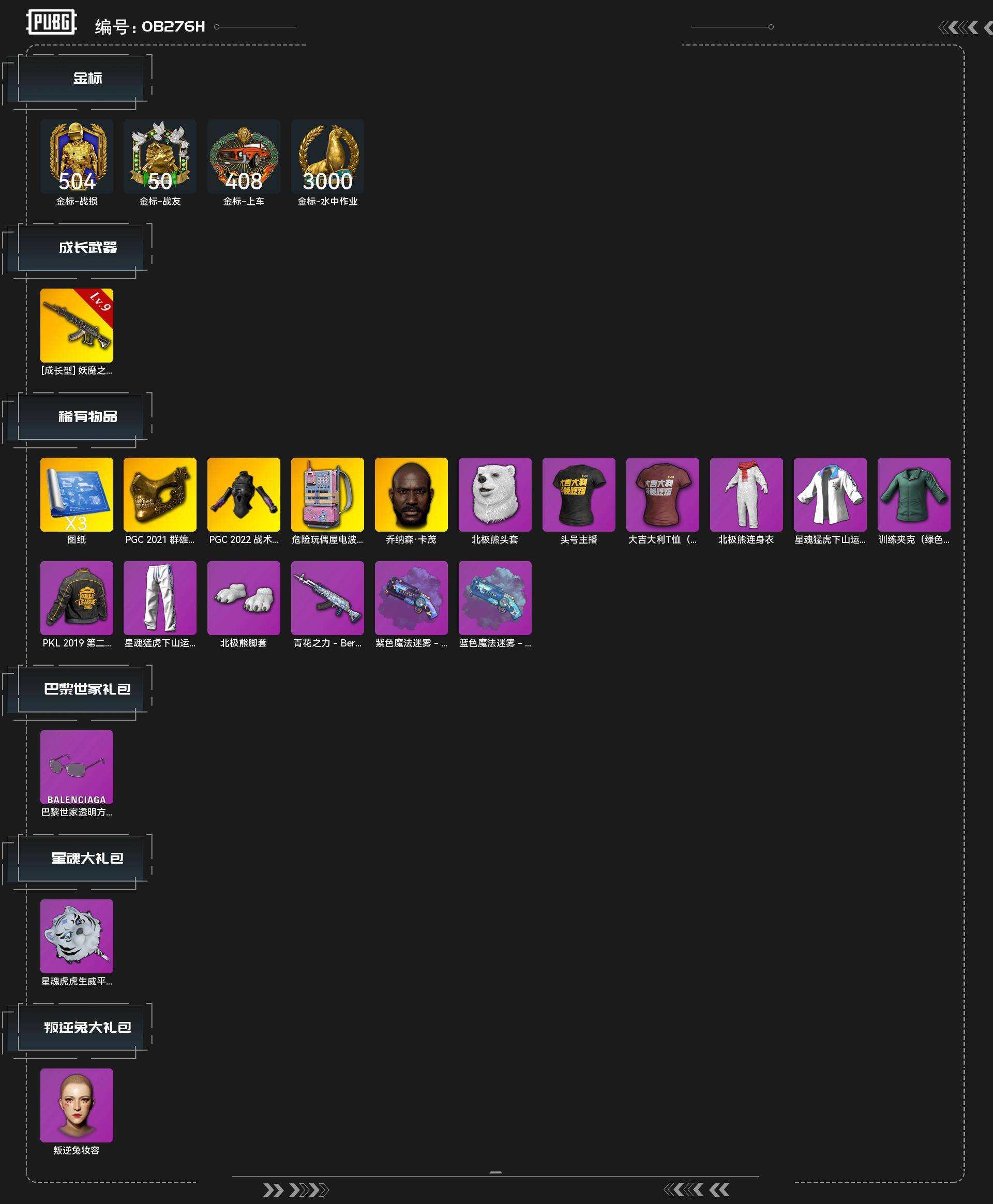The height and width of the screenshot is (1204, 993).
Task: Open the 稀有物品 section header
Action: [87, 416]
